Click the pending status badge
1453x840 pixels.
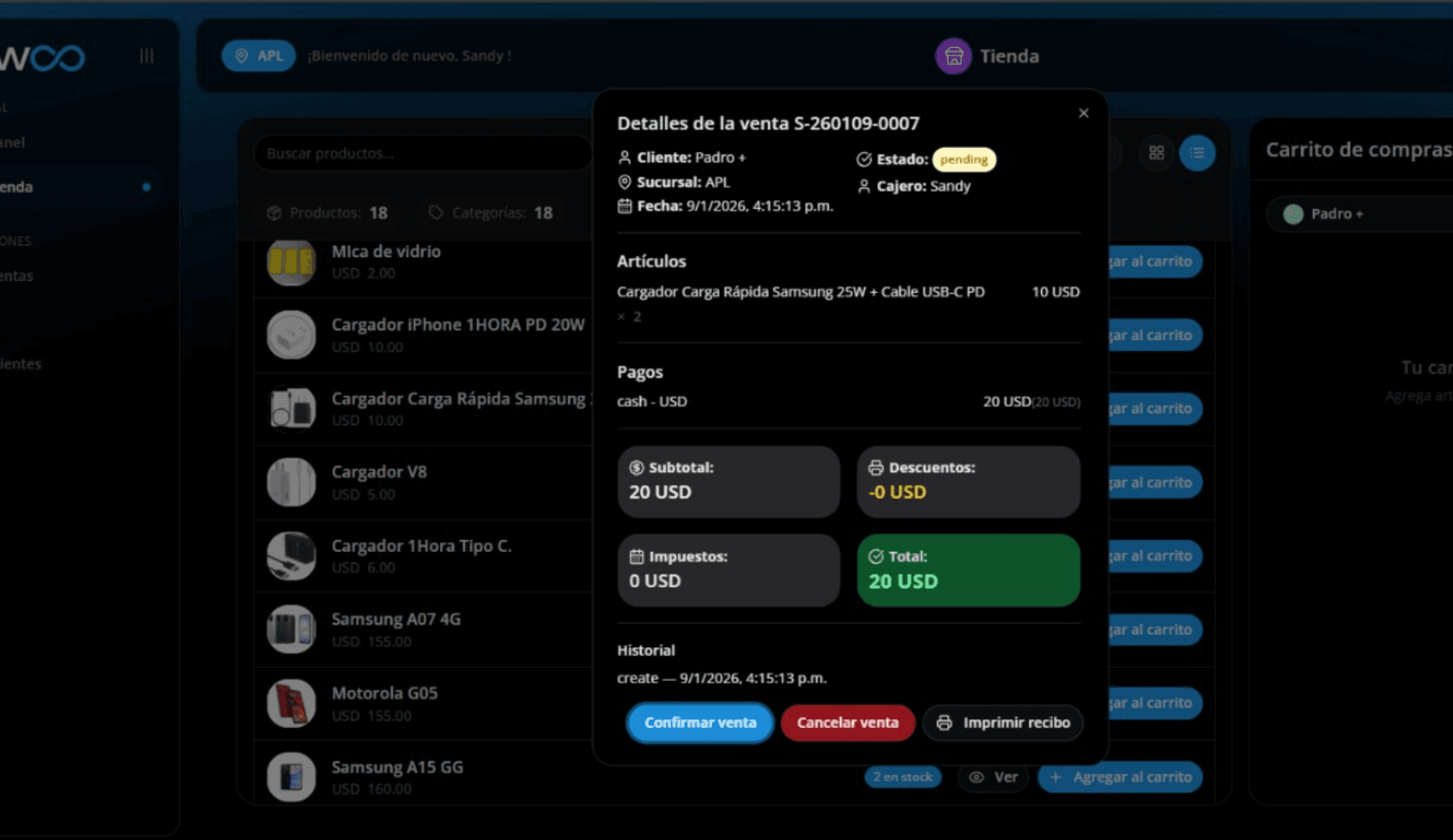coord(963,159)
